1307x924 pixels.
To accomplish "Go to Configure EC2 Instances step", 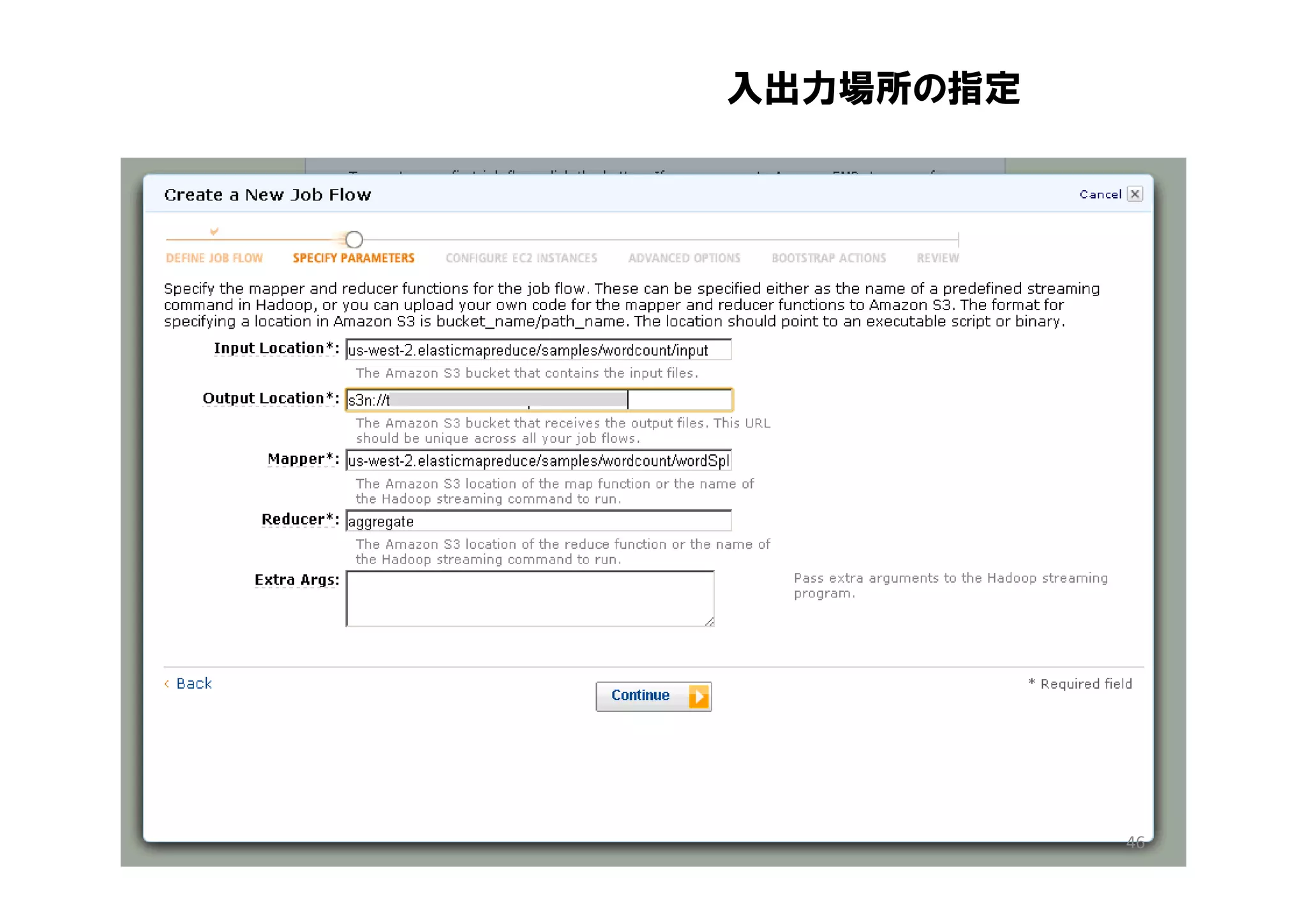I will [521, 258].
